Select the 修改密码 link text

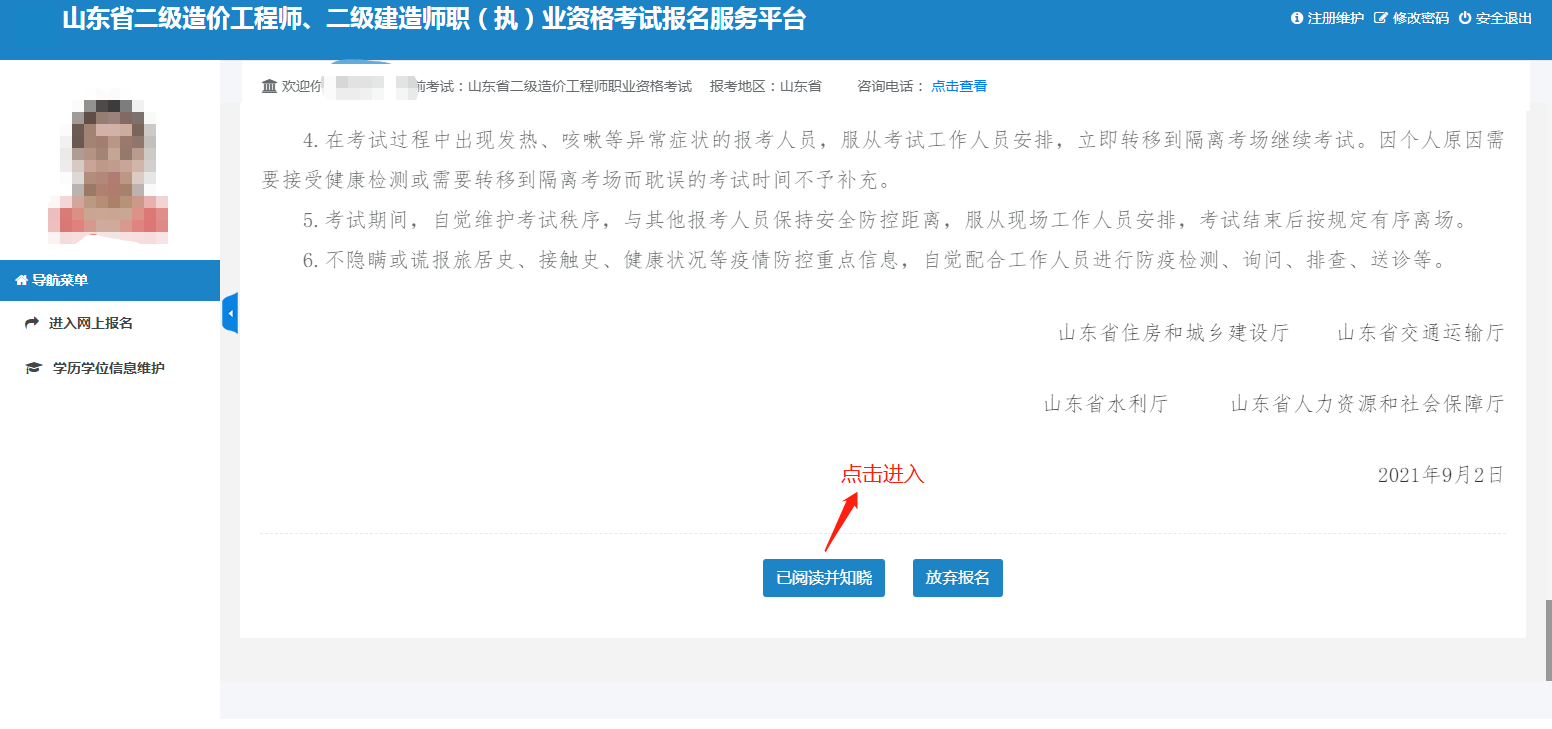coord(1420,18)
